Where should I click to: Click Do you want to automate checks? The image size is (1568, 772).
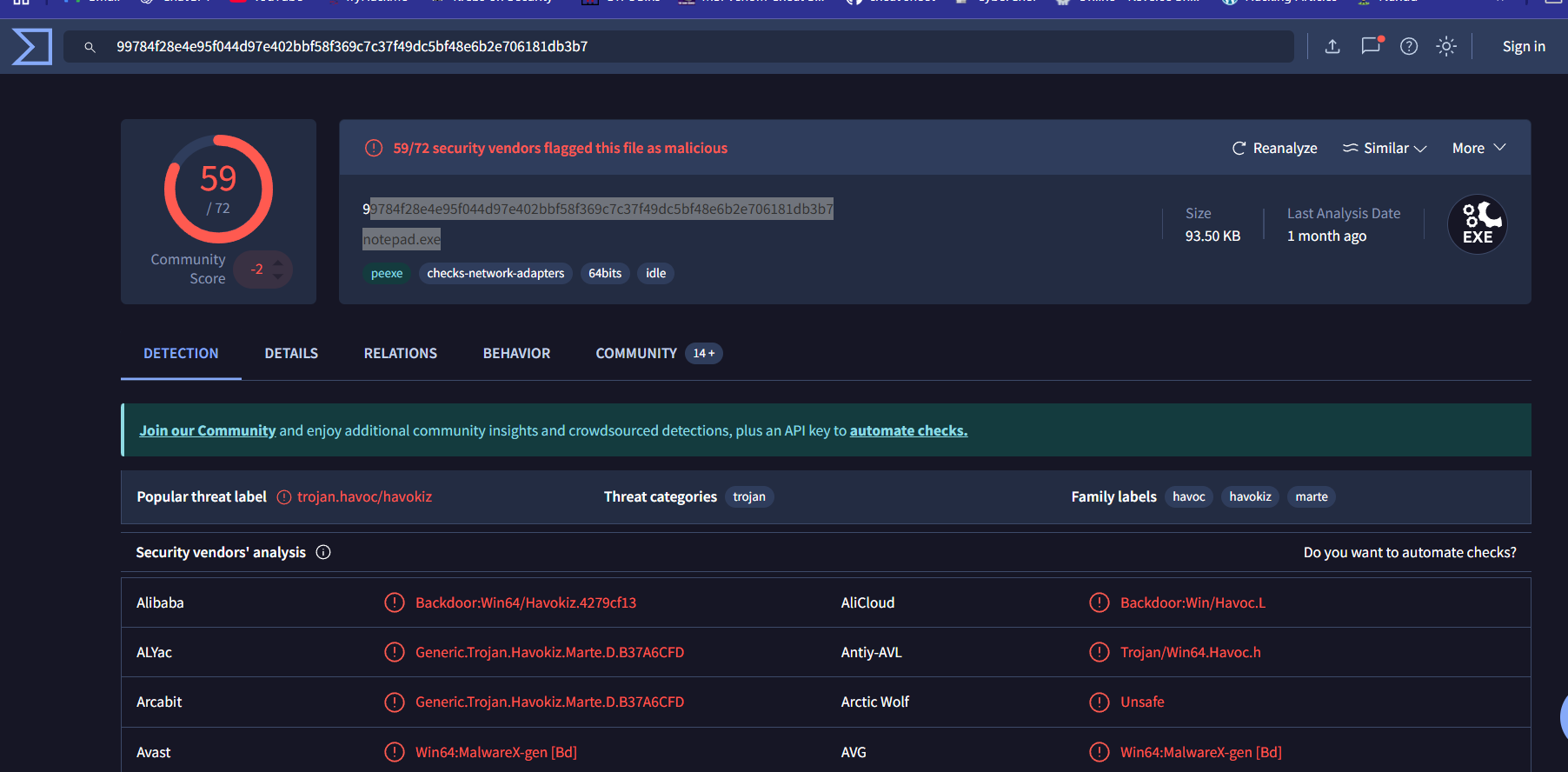click(x=1410, y=552)
